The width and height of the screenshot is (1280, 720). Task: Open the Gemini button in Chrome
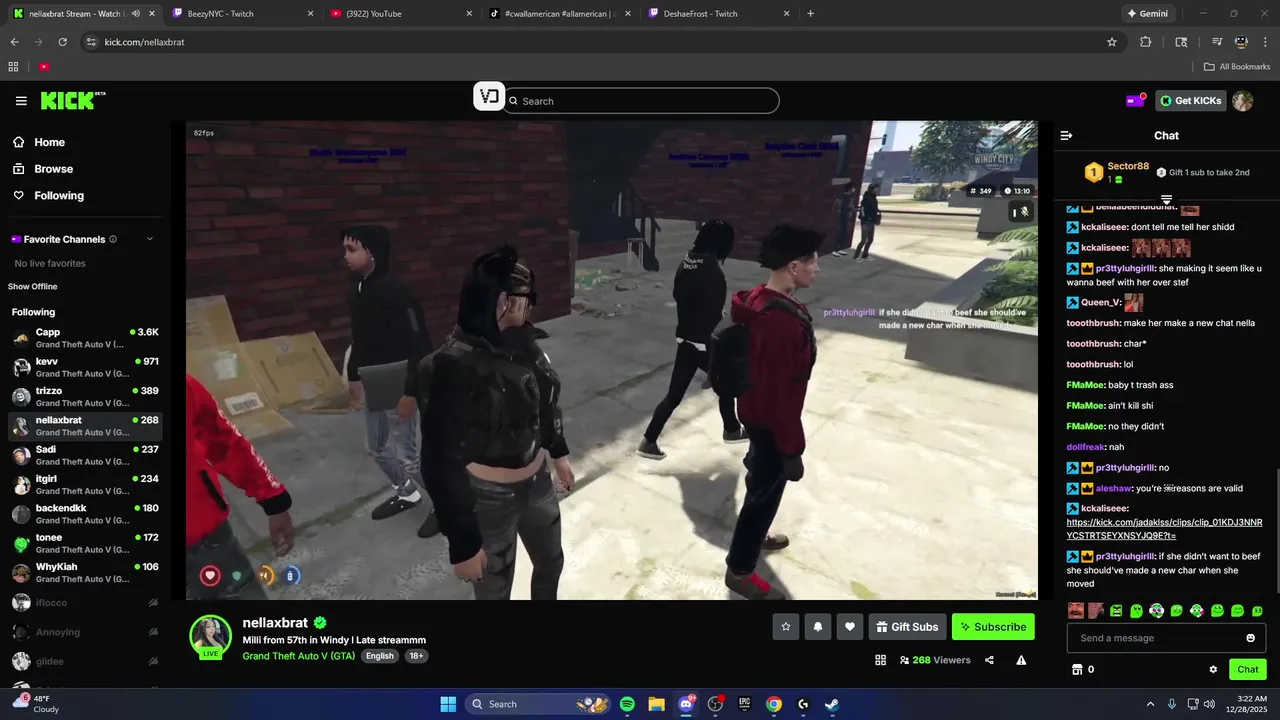click(x=1147, y=13)
